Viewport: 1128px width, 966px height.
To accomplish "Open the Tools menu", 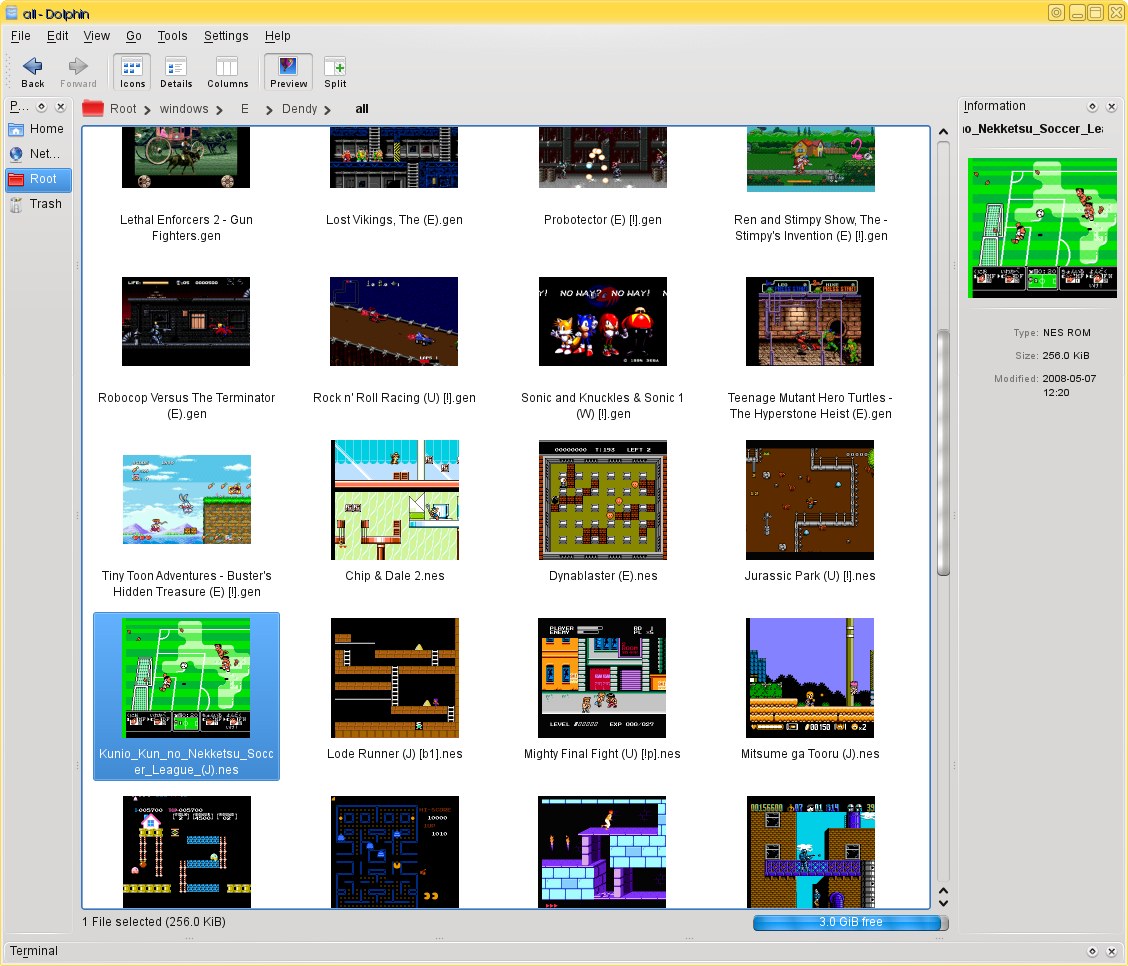I will [173, 36].
